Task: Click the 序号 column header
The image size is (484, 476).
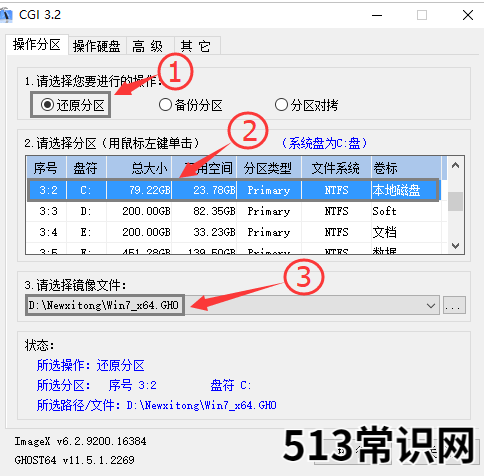Action: click(x=46, y=168)
